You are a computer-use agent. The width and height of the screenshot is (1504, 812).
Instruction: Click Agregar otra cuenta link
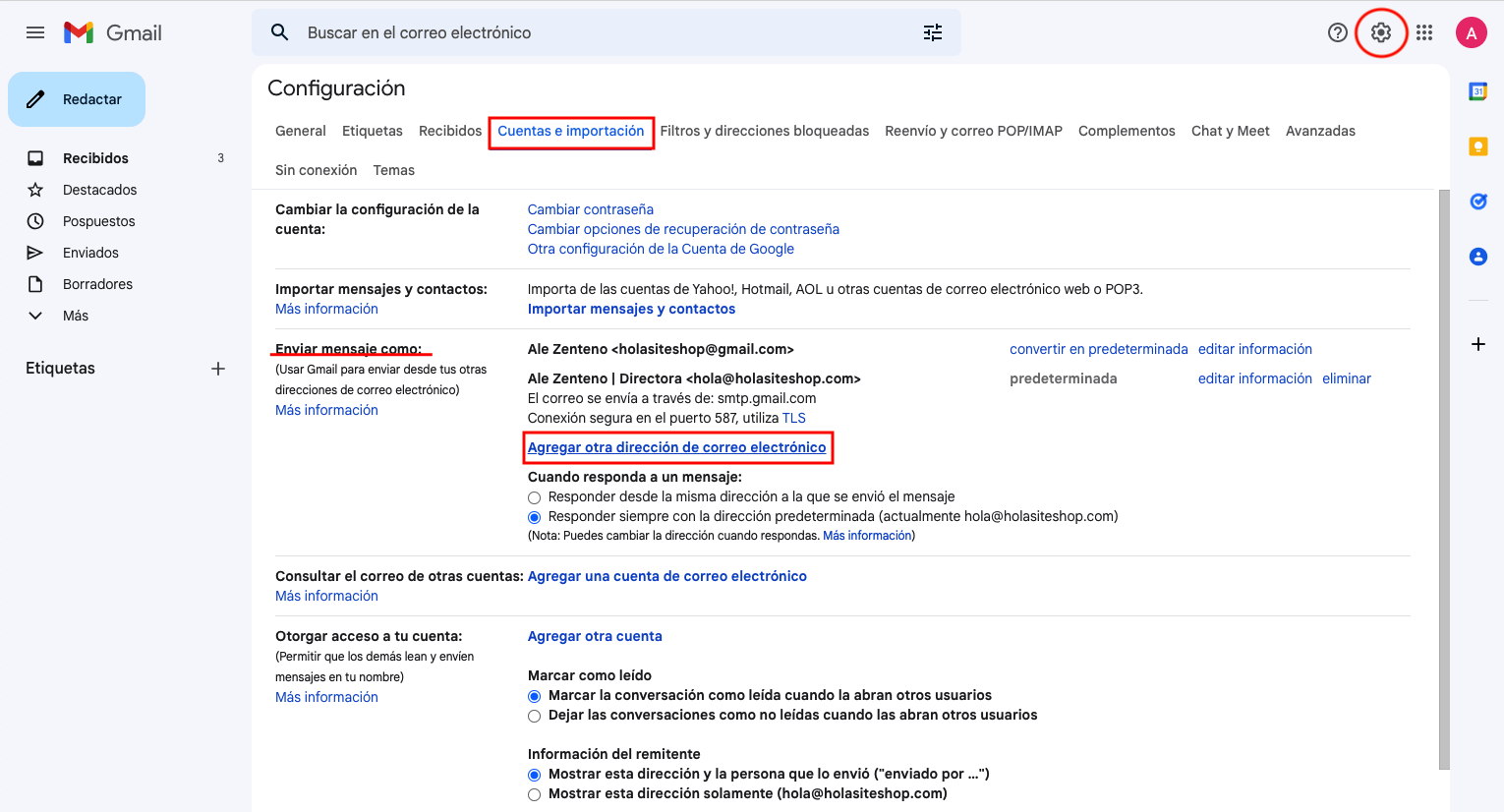(x=595, y=636)
